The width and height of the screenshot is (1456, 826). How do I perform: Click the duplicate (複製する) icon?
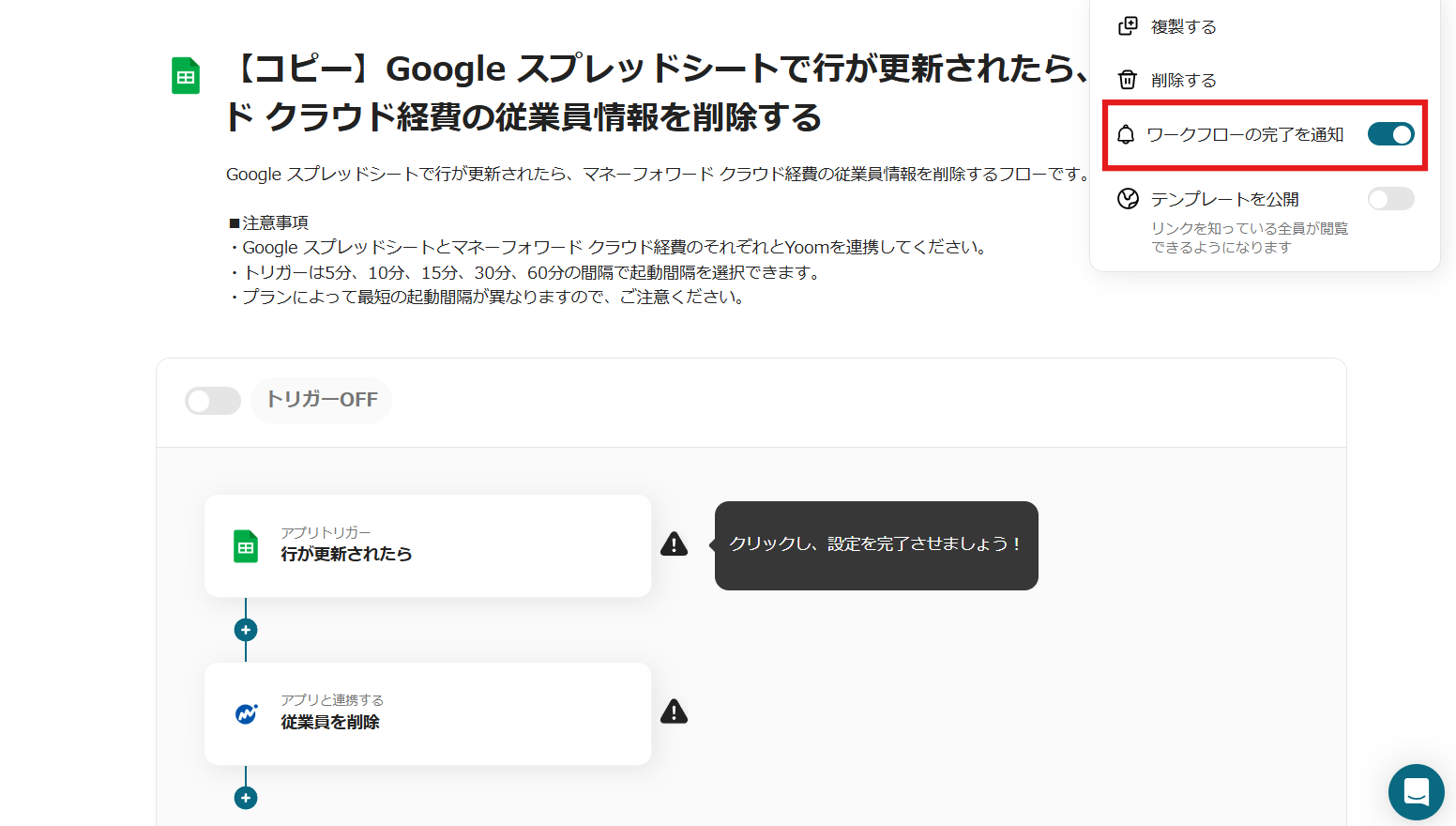1128,26
